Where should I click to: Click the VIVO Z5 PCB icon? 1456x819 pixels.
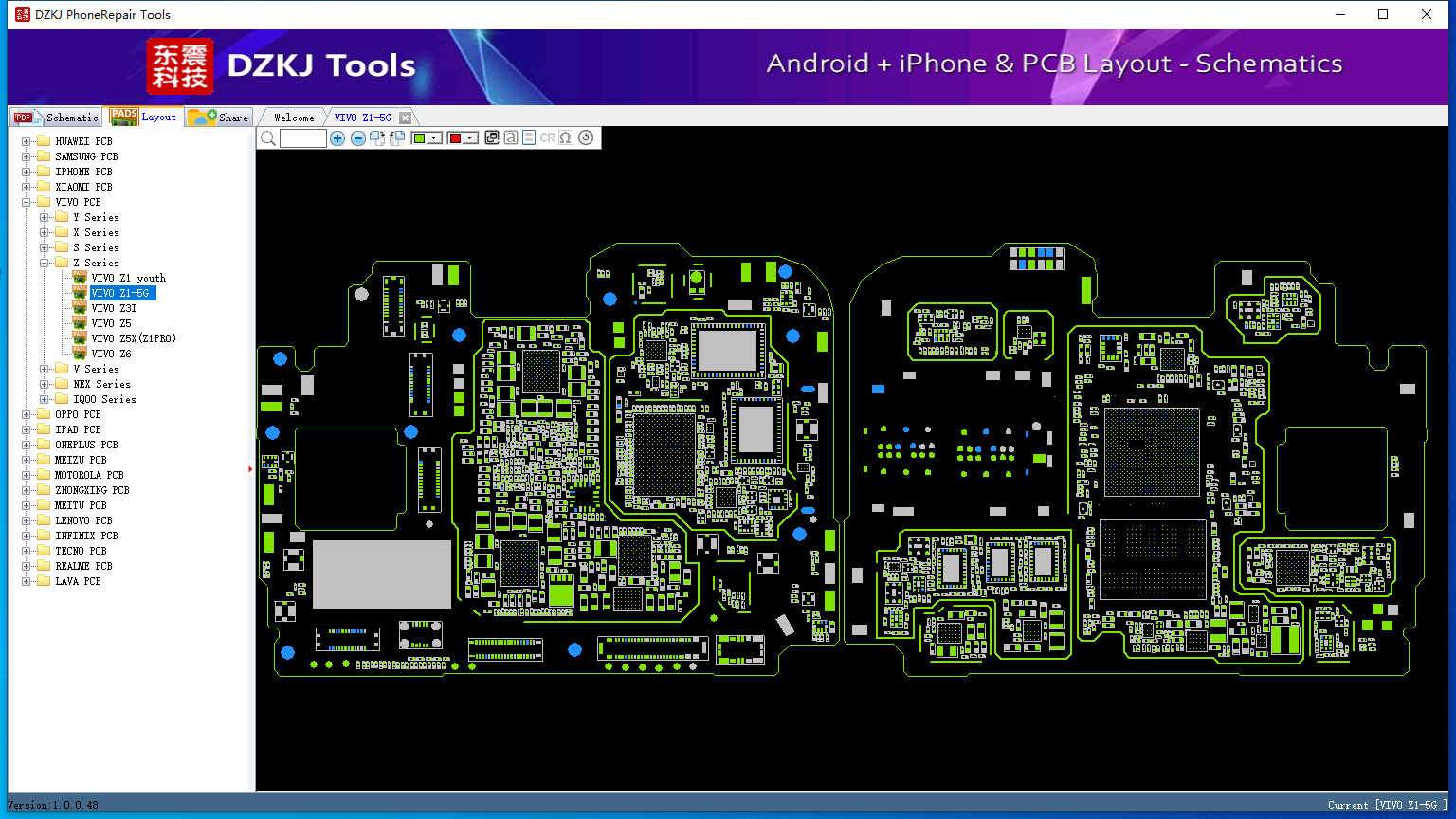80,322
